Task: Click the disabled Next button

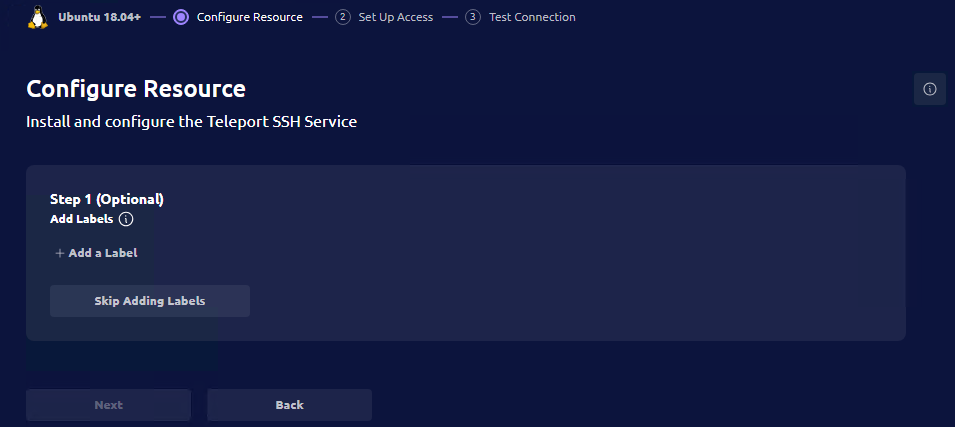Action: coord(108,405)
